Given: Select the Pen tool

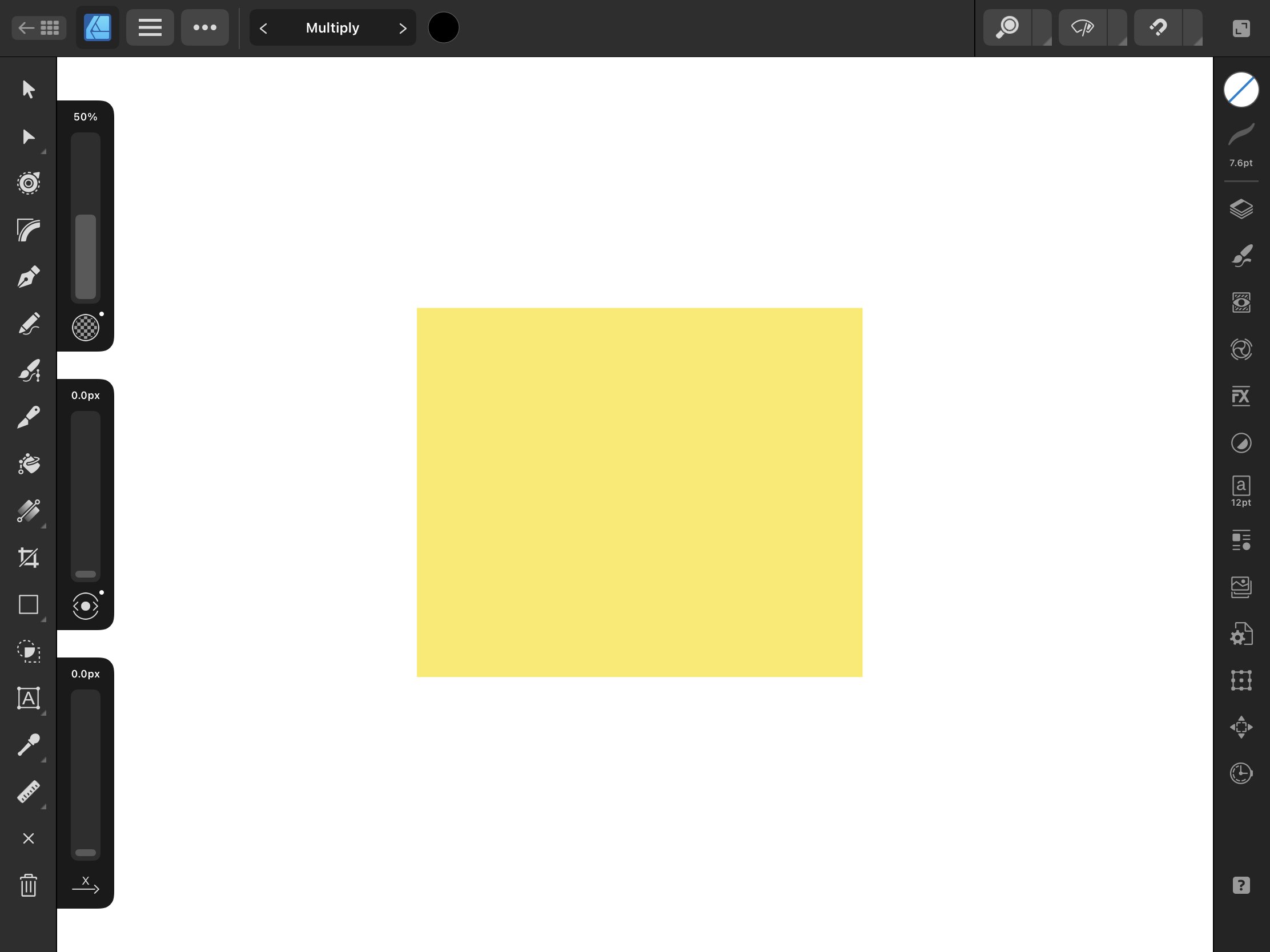Looking at the screenshot, I should click(x=28, y=277).
